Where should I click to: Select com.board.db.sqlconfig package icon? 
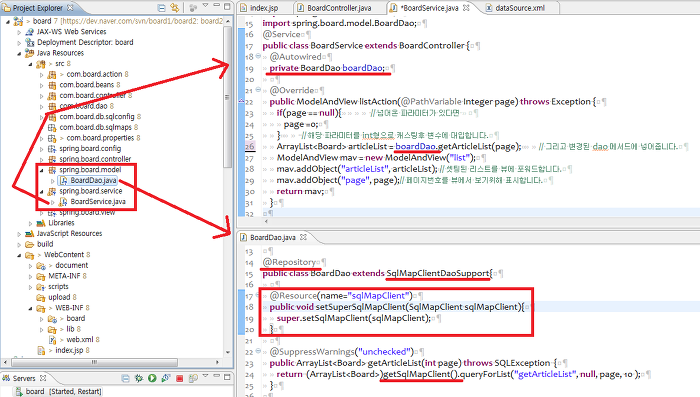tap(52, 117)
